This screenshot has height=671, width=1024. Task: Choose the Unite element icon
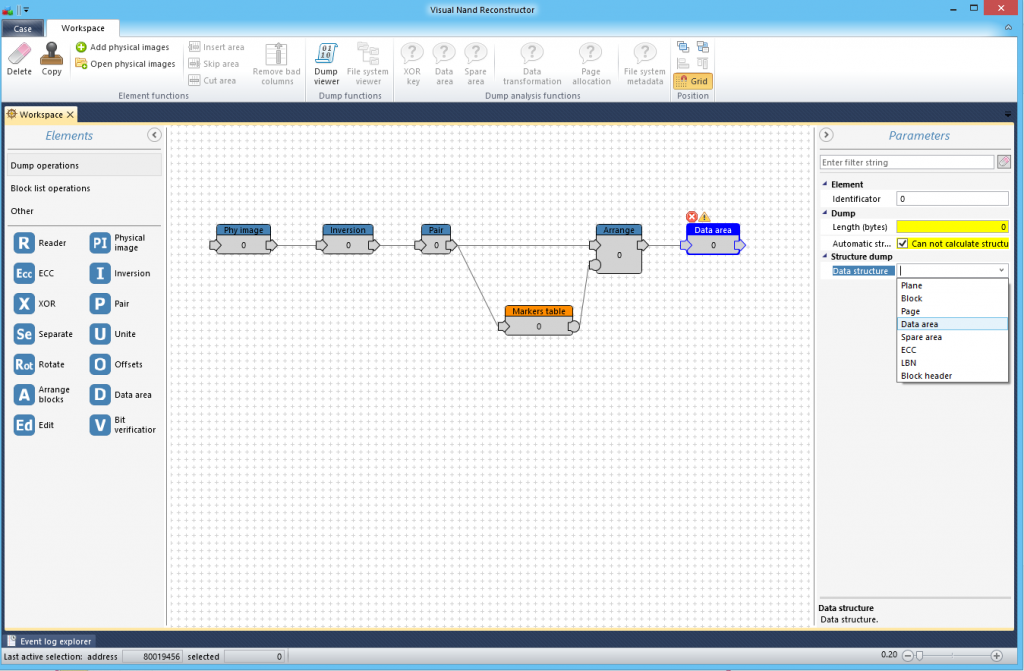click(x=100, y=334)
